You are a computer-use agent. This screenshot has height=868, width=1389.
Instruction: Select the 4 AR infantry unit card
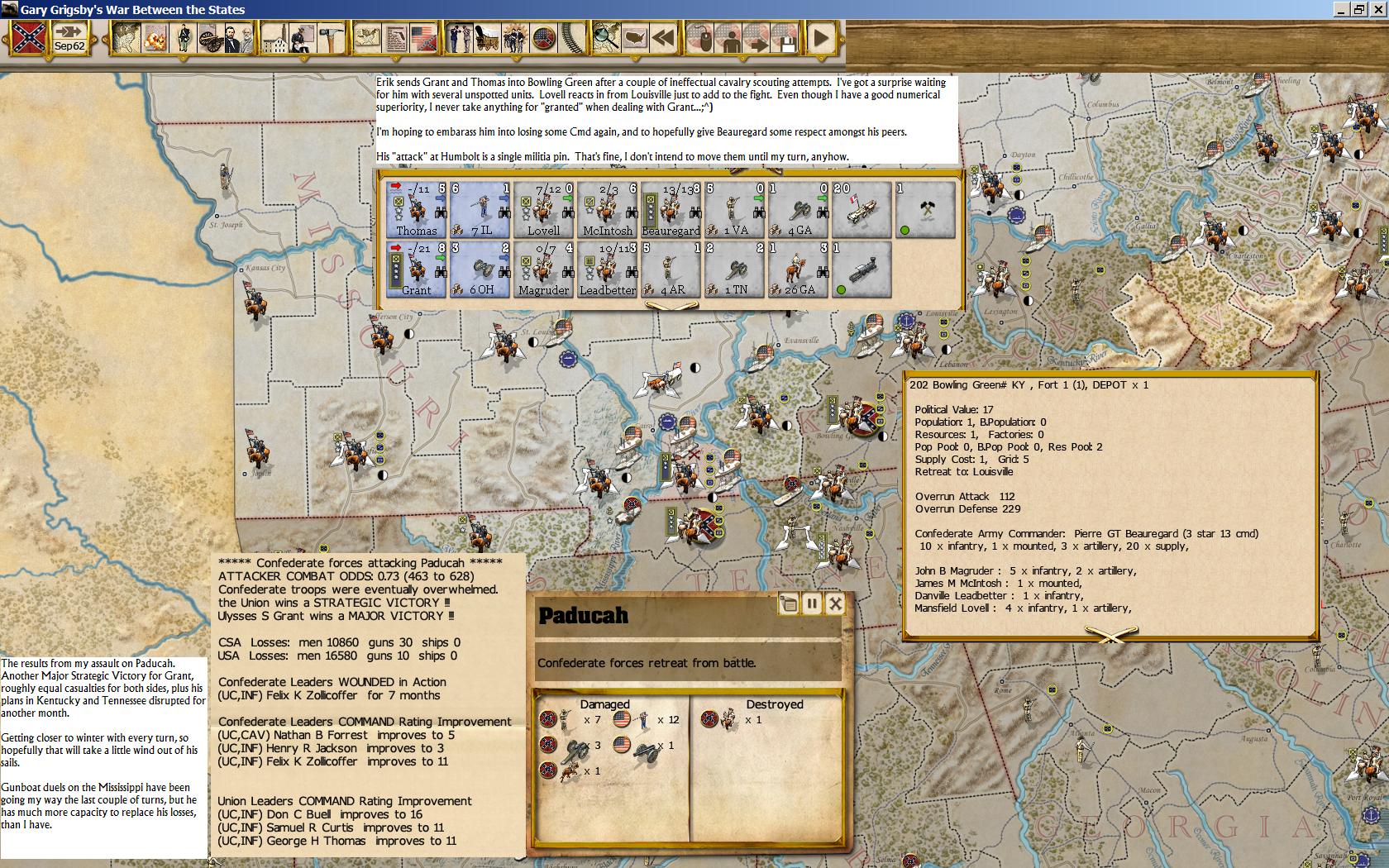pyautogui.click(x=671, y=269)
